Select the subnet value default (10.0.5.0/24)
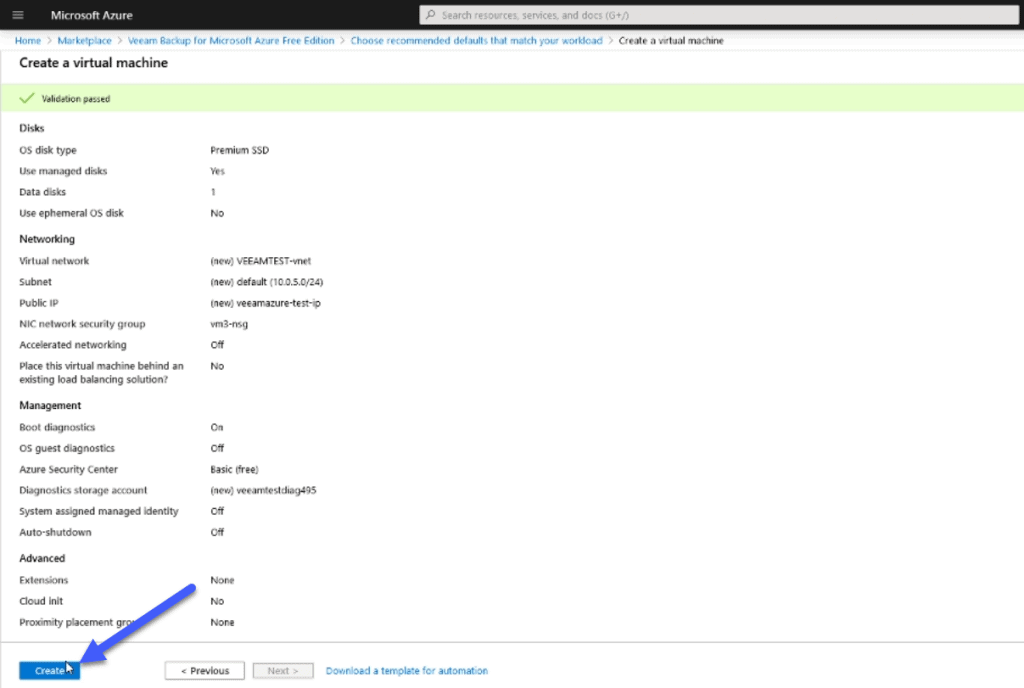The width and height of the screenshot is (1024, 688). pyautogui.click(x=266, y=282)
